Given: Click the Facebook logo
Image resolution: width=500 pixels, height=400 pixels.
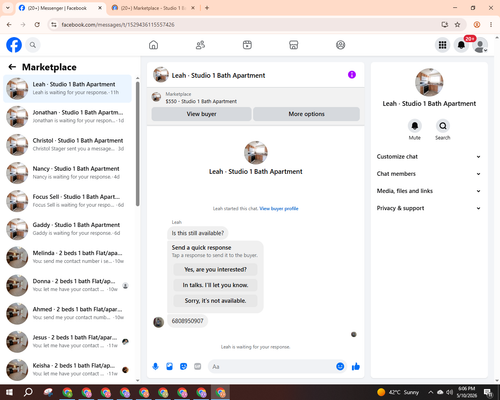Looking at the screenshot, I should (14, 45).
